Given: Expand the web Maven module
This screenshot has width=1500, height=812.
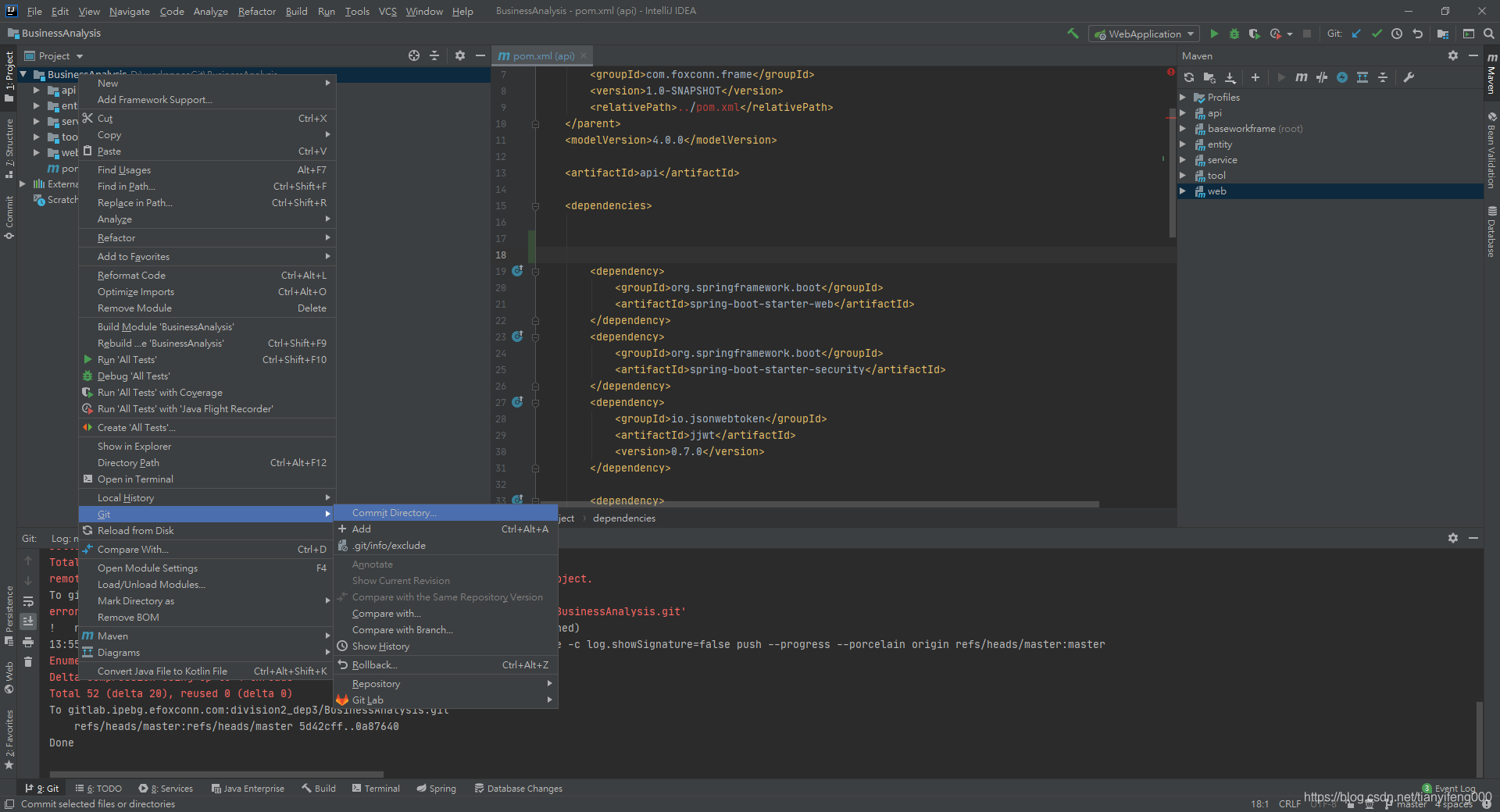Looking at the screenshot, I should click(x=1183, y=191).
